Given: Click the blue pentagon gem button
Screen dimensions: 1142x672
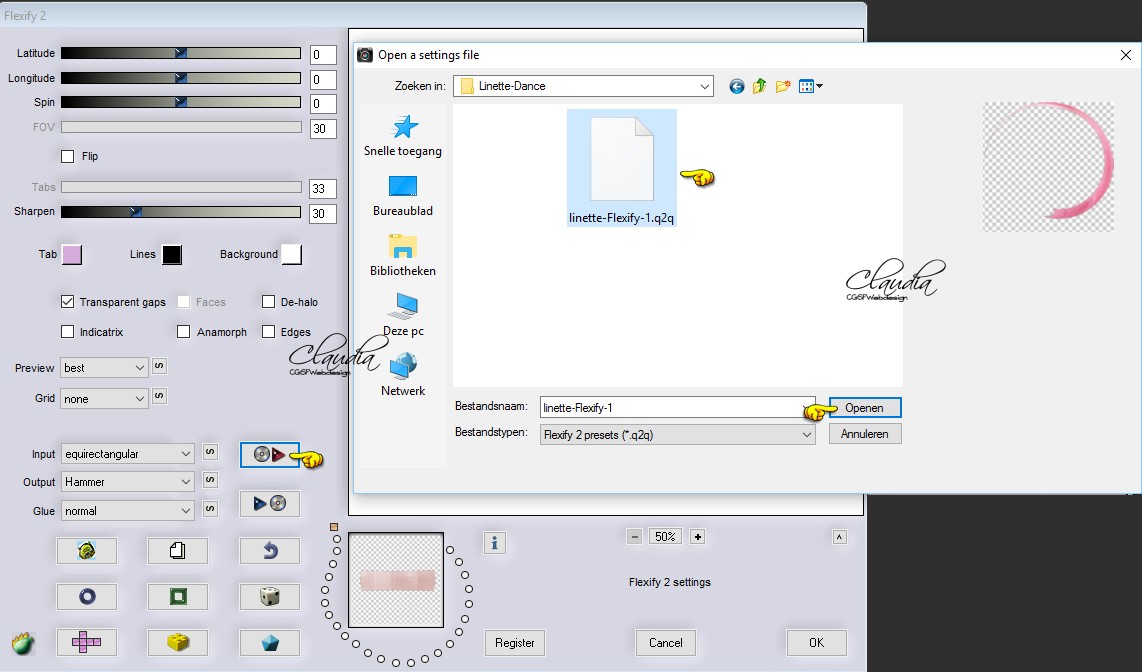Looking at the screenshot, I should (x=269, y=642).
